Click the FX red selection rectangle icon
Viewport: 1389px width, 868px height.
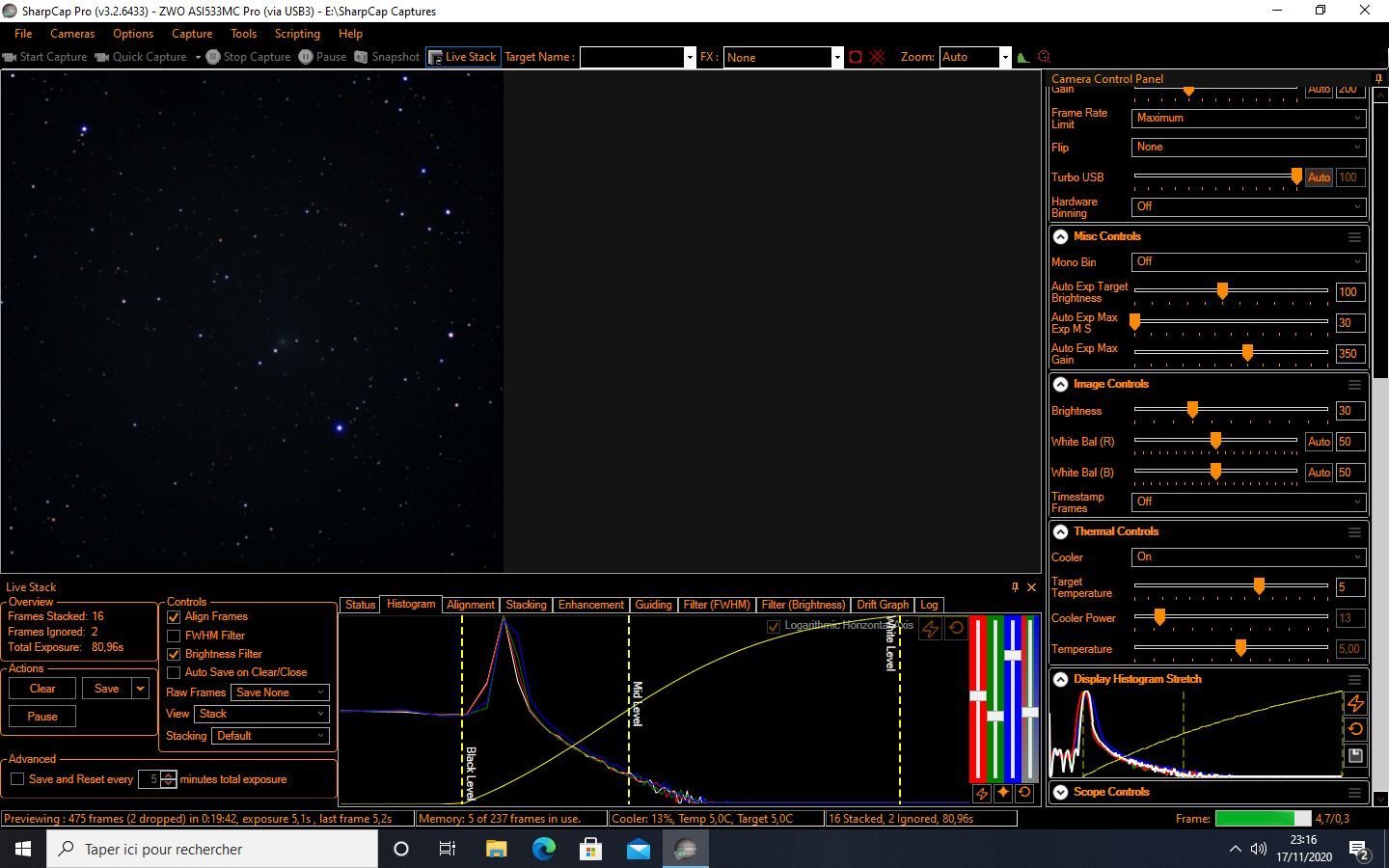click(856, 57)
